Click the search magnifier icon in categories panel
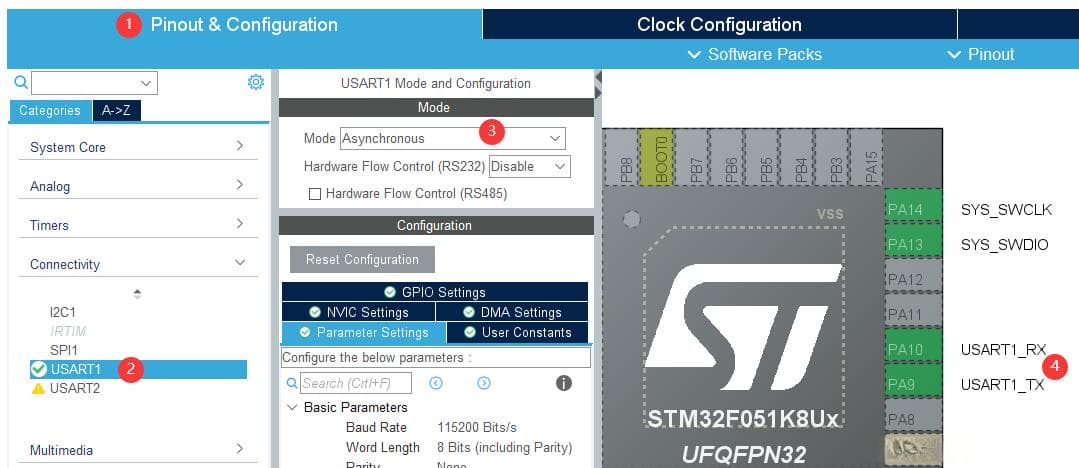1079x468 pixels. click(x=21, y=83)
